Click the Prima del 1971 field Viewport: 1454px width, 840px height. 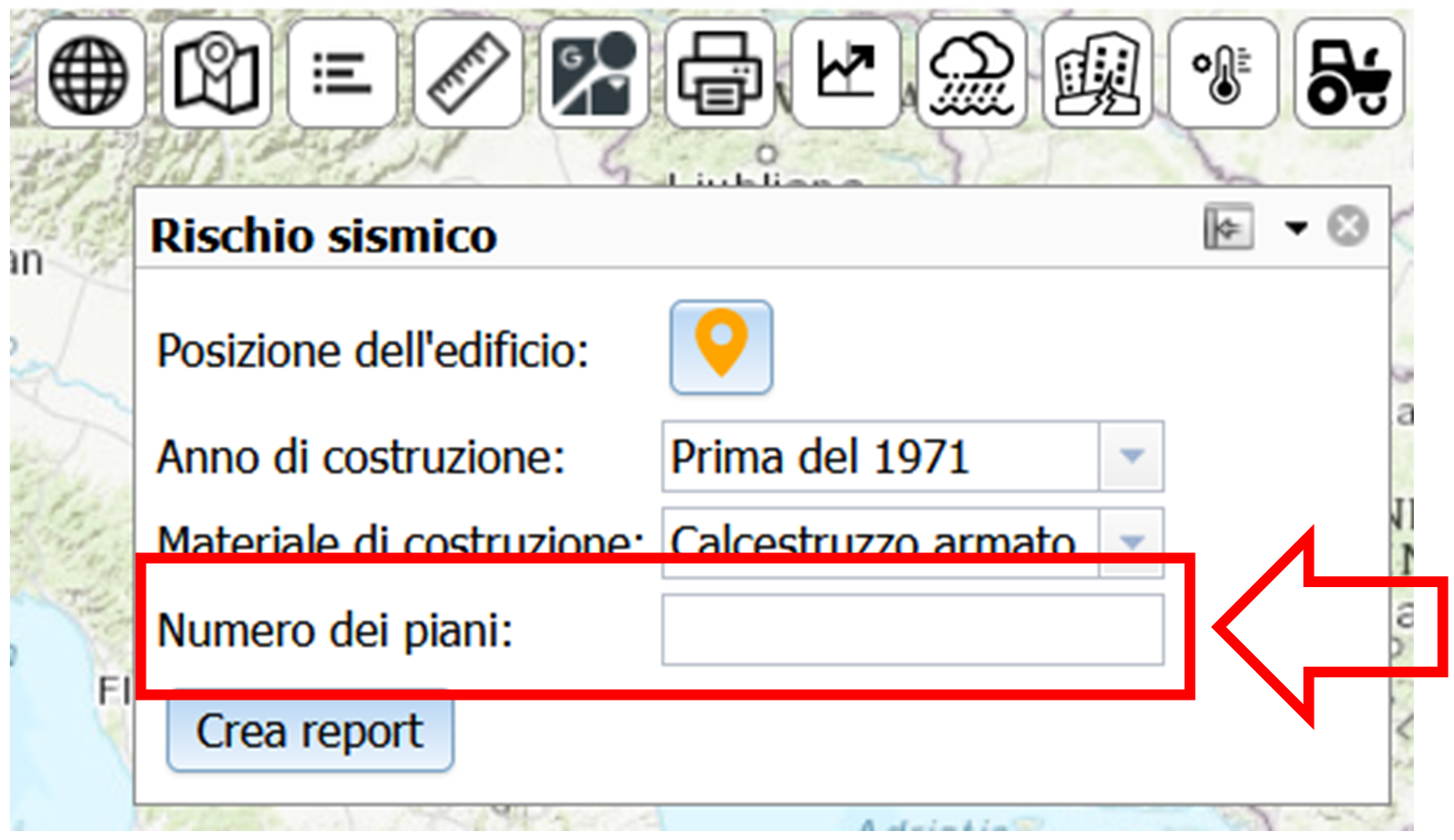tap(880, 457)
